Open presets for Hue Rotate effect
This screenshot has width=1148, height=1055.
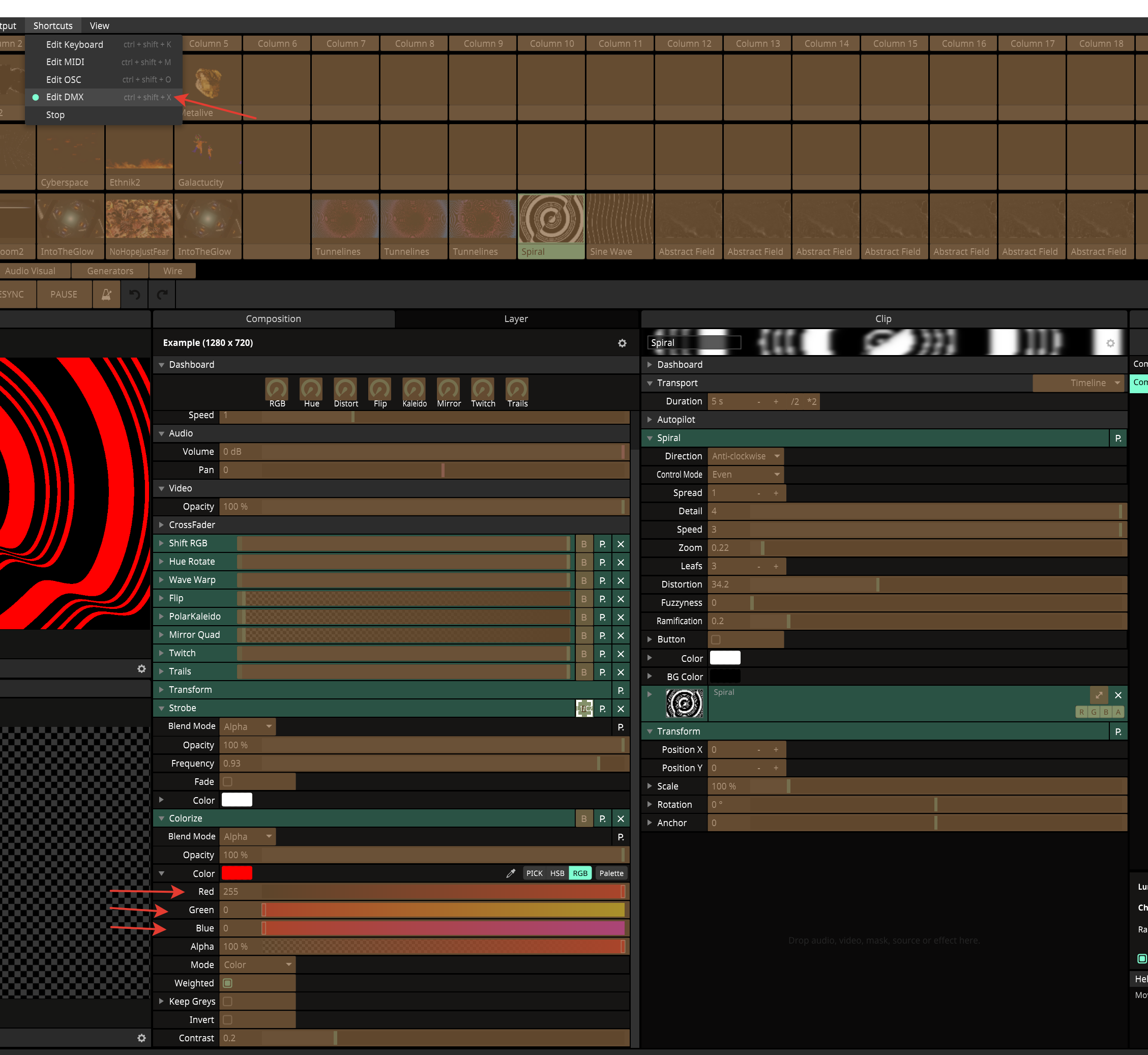click(x=602, y=562)
